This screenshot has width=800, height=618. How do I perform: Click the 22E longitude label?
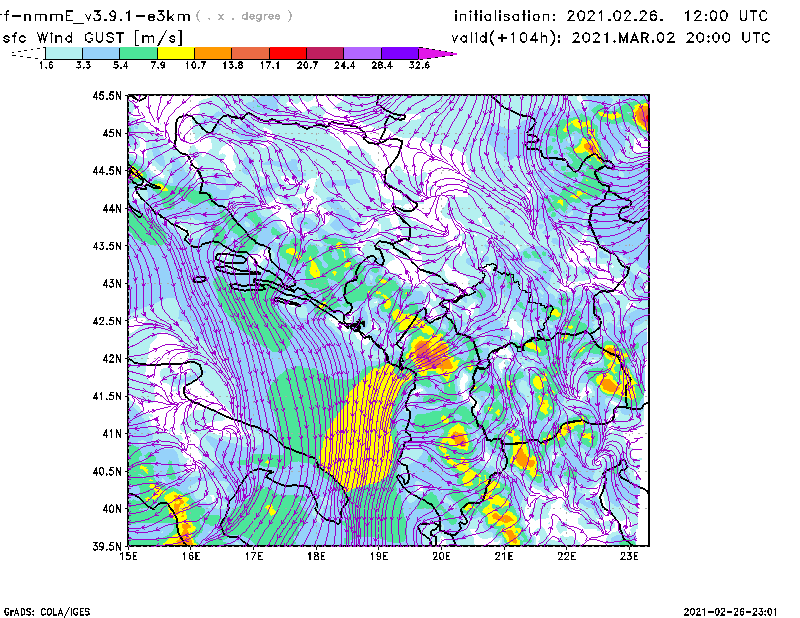point(566,556)
